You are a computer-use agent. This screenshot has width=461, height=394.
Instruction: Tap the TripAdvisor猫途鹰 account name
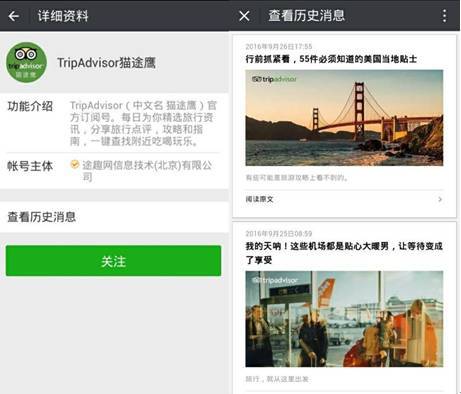(x=106, y=63)
